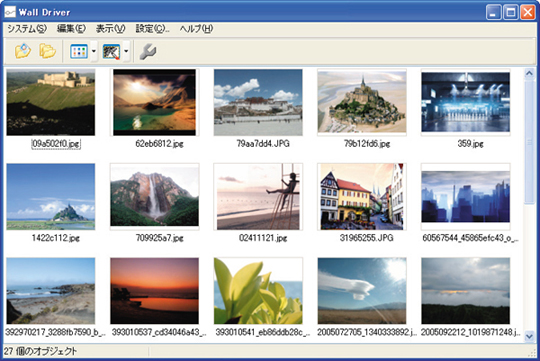Select the 62eb6812.jpg thumbnail
This screenshot has height=361, width=540.
tap(154, 102)
